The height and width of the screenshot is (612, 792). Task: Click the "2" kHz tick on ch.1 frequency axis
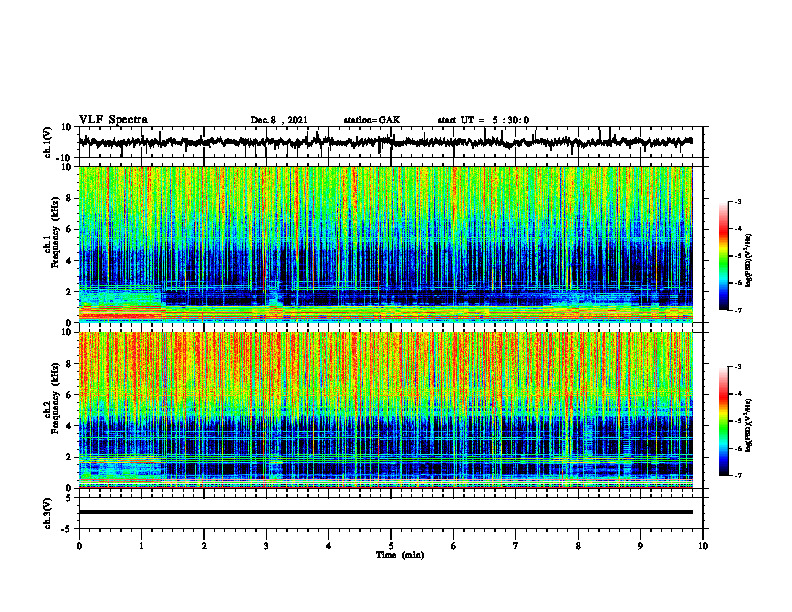pos(70,292)
